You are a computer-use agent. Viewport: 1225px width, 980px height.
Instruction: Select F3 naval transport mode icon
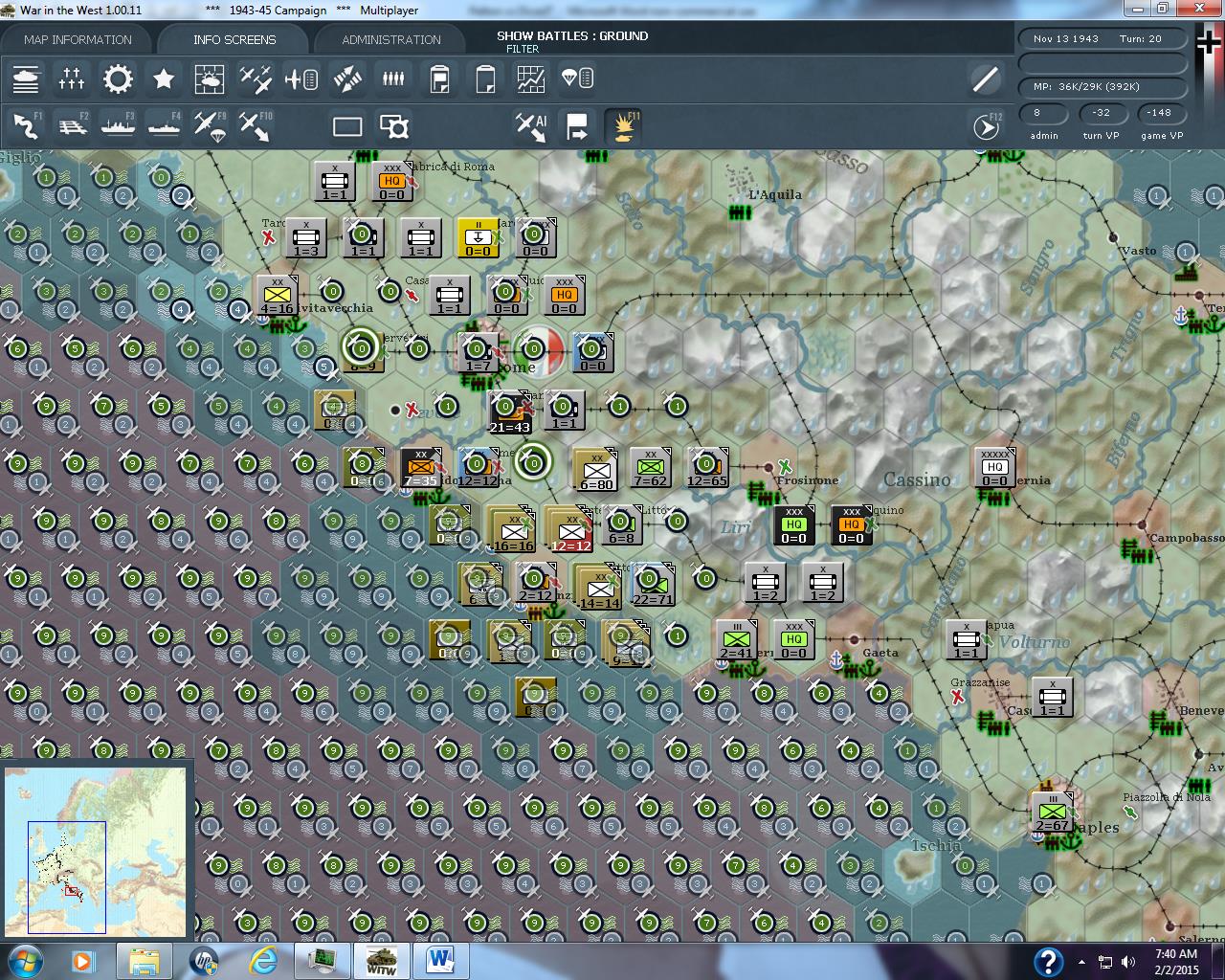(x=118, y=125)
